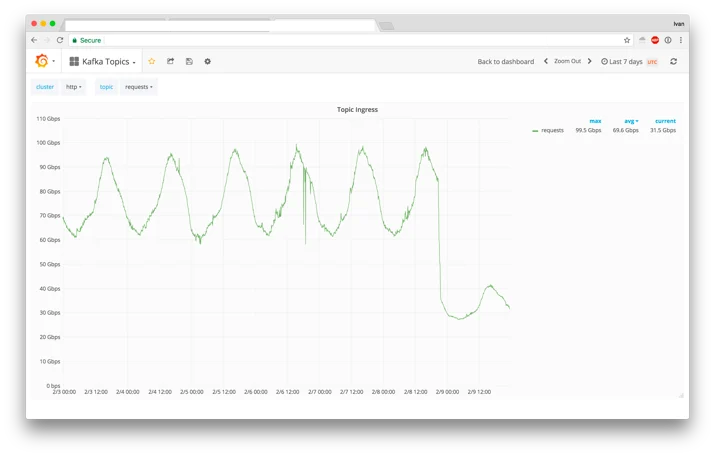Viewport: 715px width, 456px height.
Task: Click the Topic Ingress panel title
Action: [357, 109]
